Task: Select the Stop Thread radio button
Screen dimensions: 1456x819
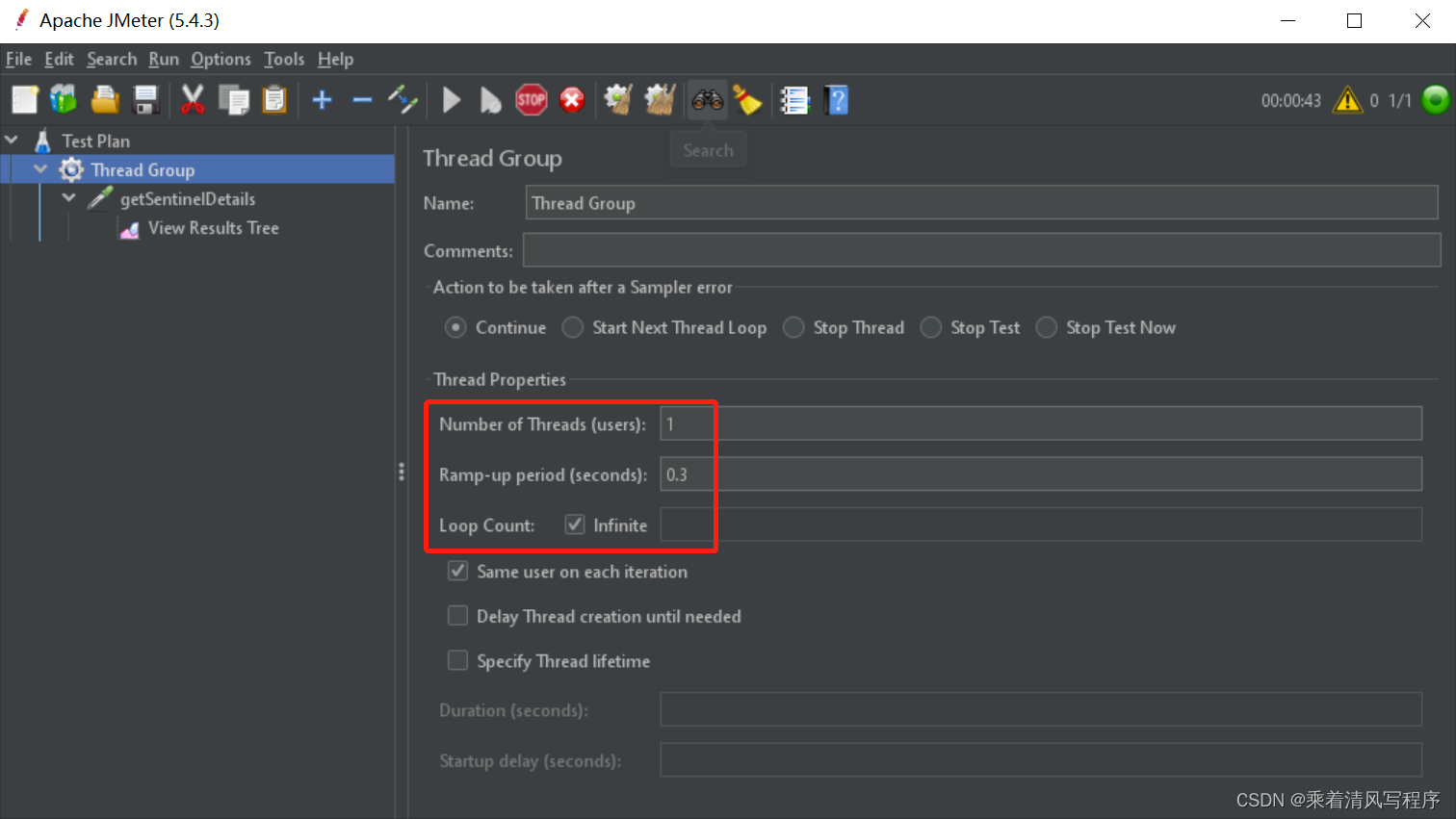Action: (793, 328)
